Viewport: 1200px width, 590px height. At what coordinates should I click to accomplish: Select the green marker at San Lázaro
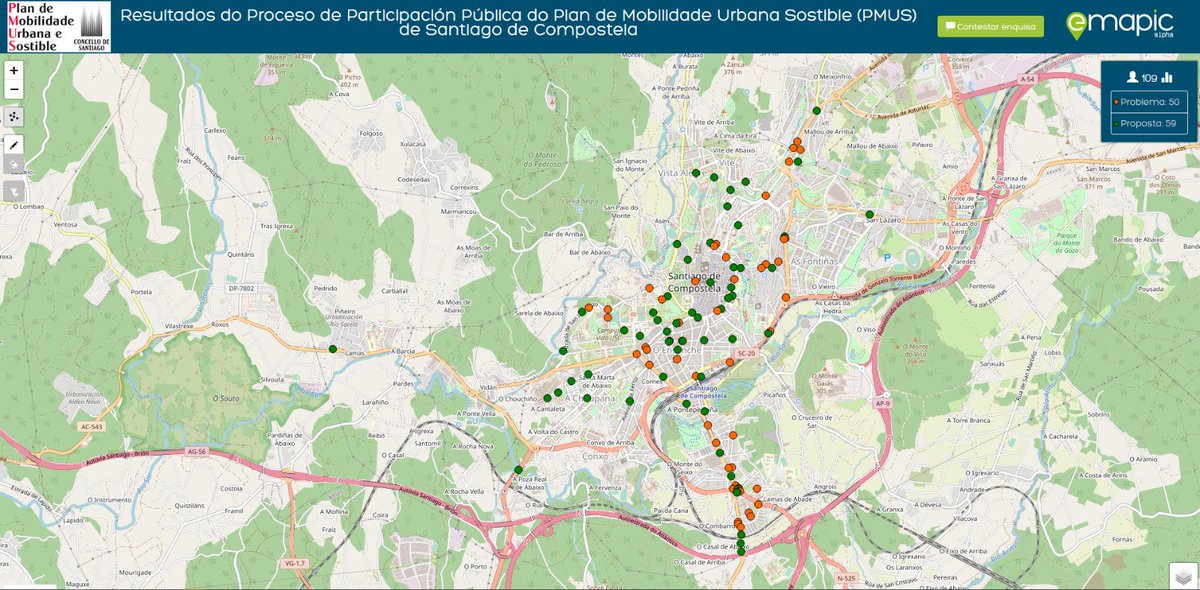click(x=869, y=214)
